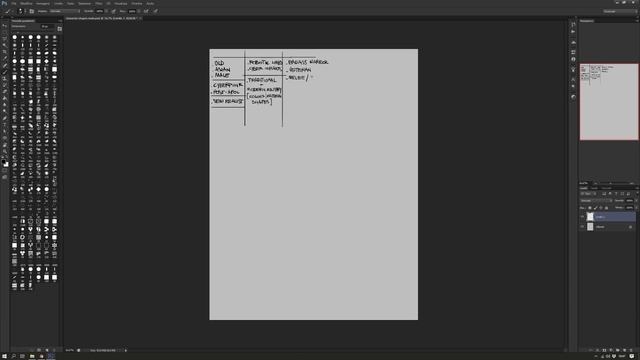640x360 pixels.
Task: Create a new group in Layers panel
Action: click(x=618, y=350)
